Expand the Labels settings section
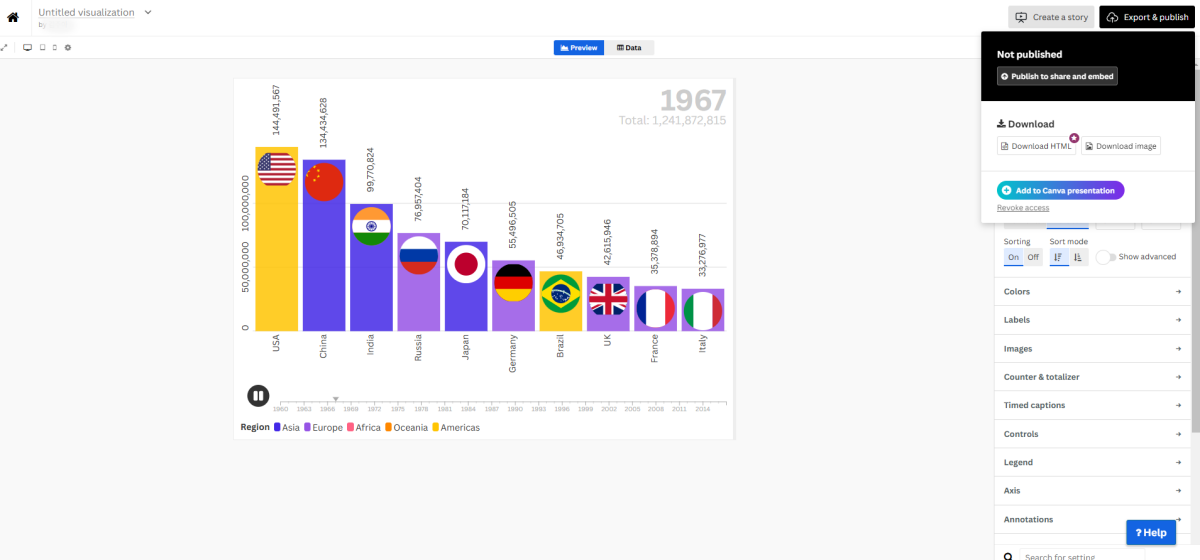The height and width of the screenshot is (560, 1200). point(1093,320)
